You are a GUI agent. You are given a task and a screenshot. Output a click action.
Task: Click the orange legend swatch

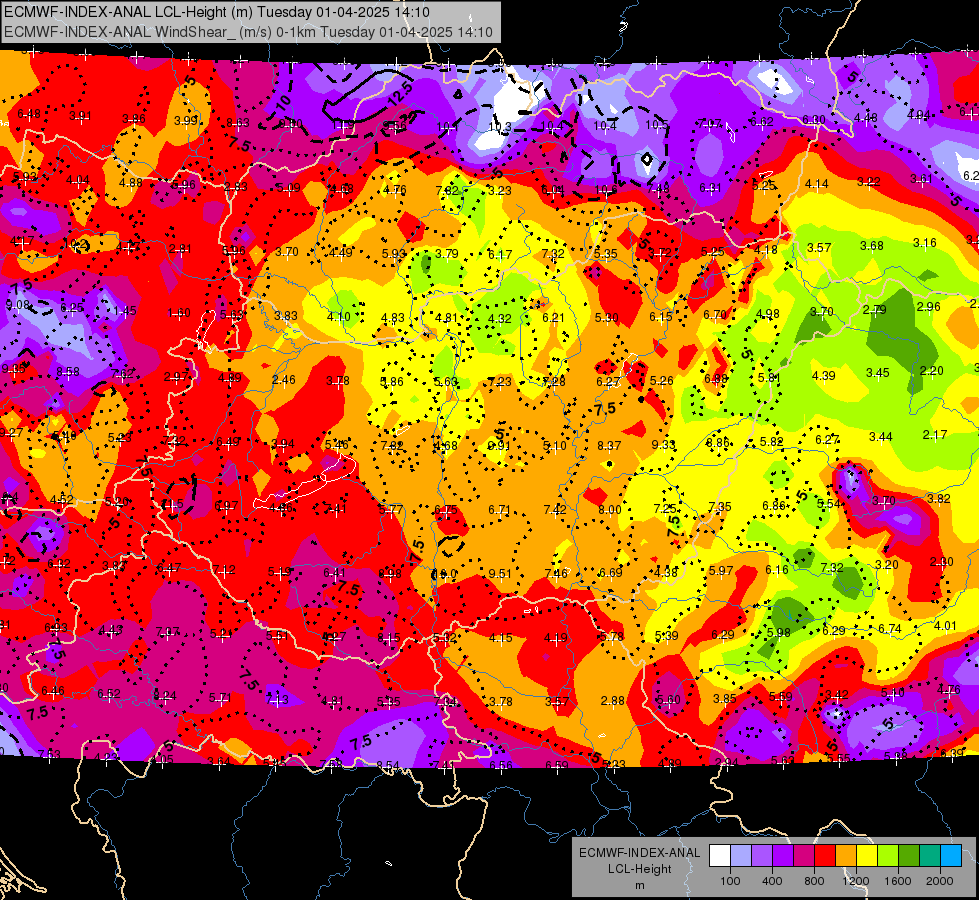tap(845, 856)
